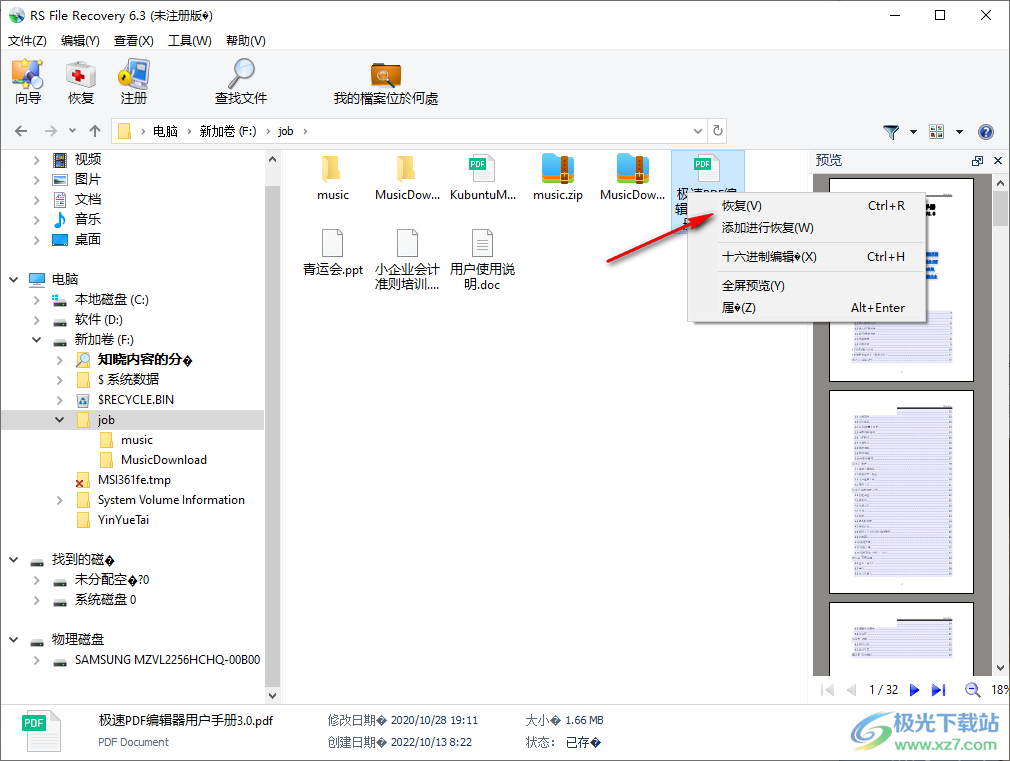This screenshot has width=1010, height=761.
Task: Expand the 本地磁盘 (C:) node
Action: click(x=37, y=300)
